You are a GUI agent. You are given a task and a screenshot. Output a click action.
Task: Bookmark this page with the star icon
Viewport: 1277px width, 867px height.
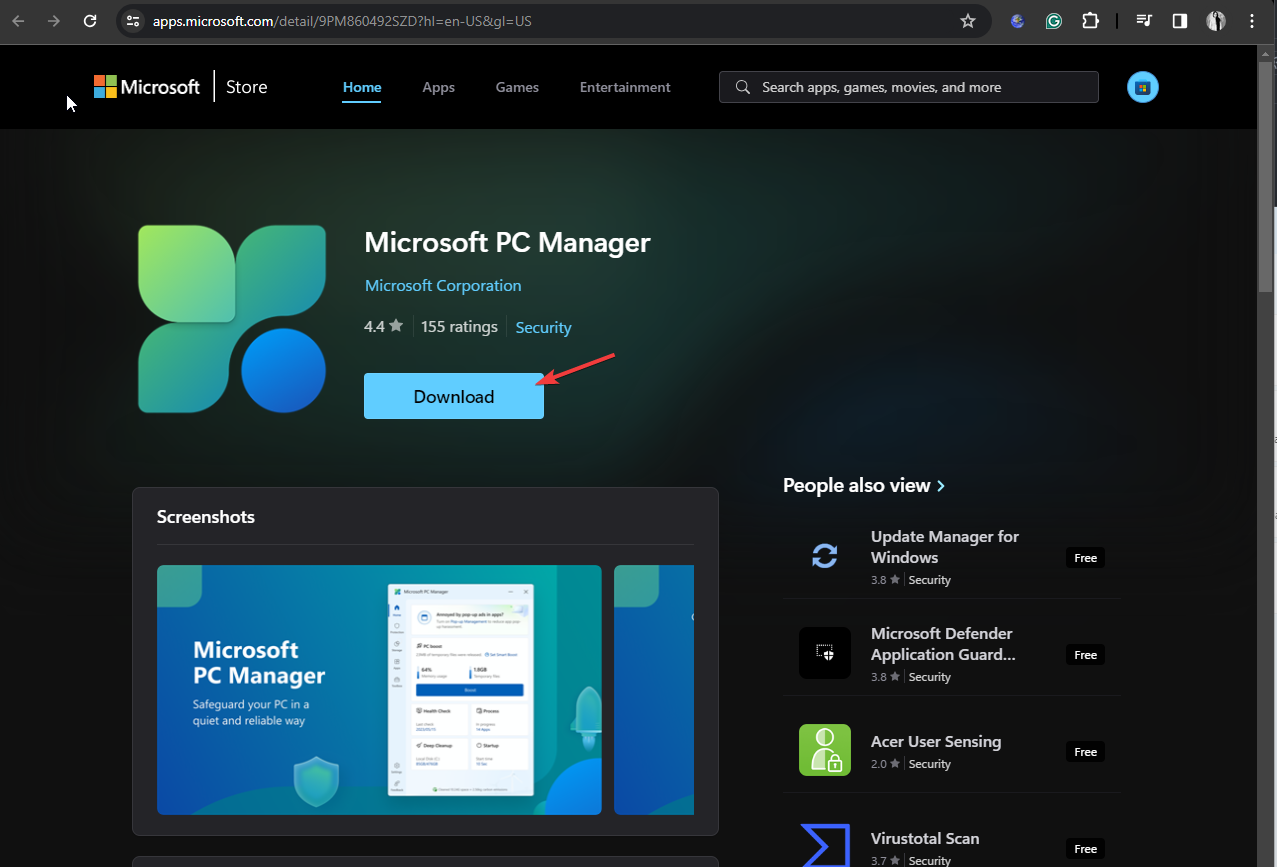point(967,21)
